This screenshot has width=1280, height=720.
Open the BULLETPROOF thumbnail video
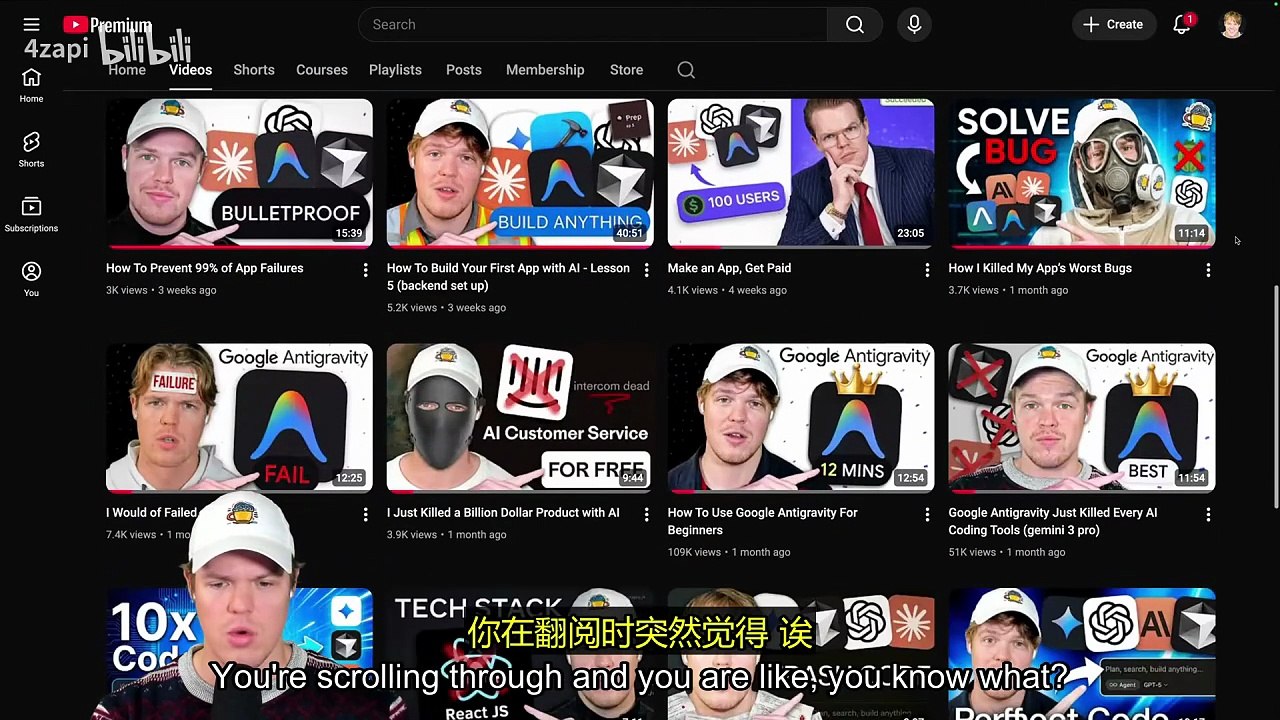click(239, 173)
